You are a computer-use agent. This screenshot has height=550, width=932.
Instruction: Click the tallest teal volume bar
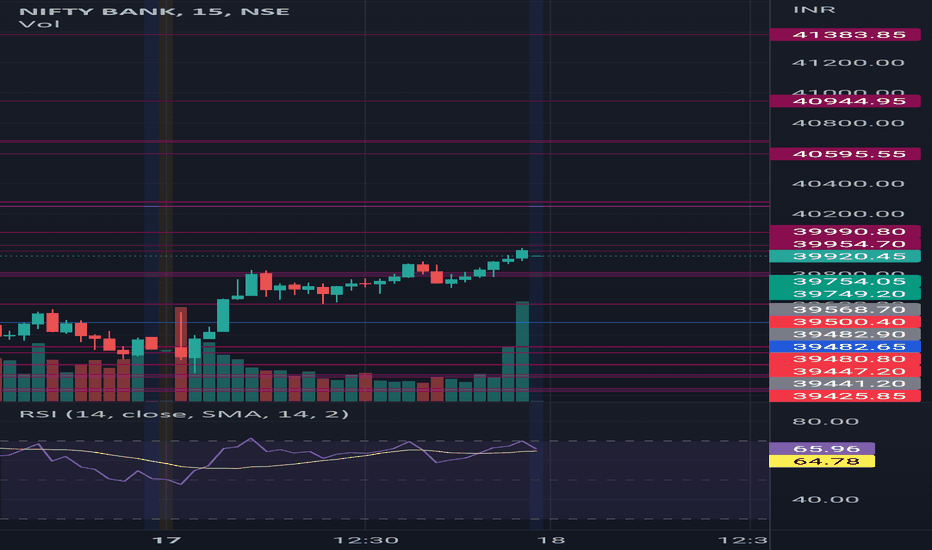click(522, 351)
